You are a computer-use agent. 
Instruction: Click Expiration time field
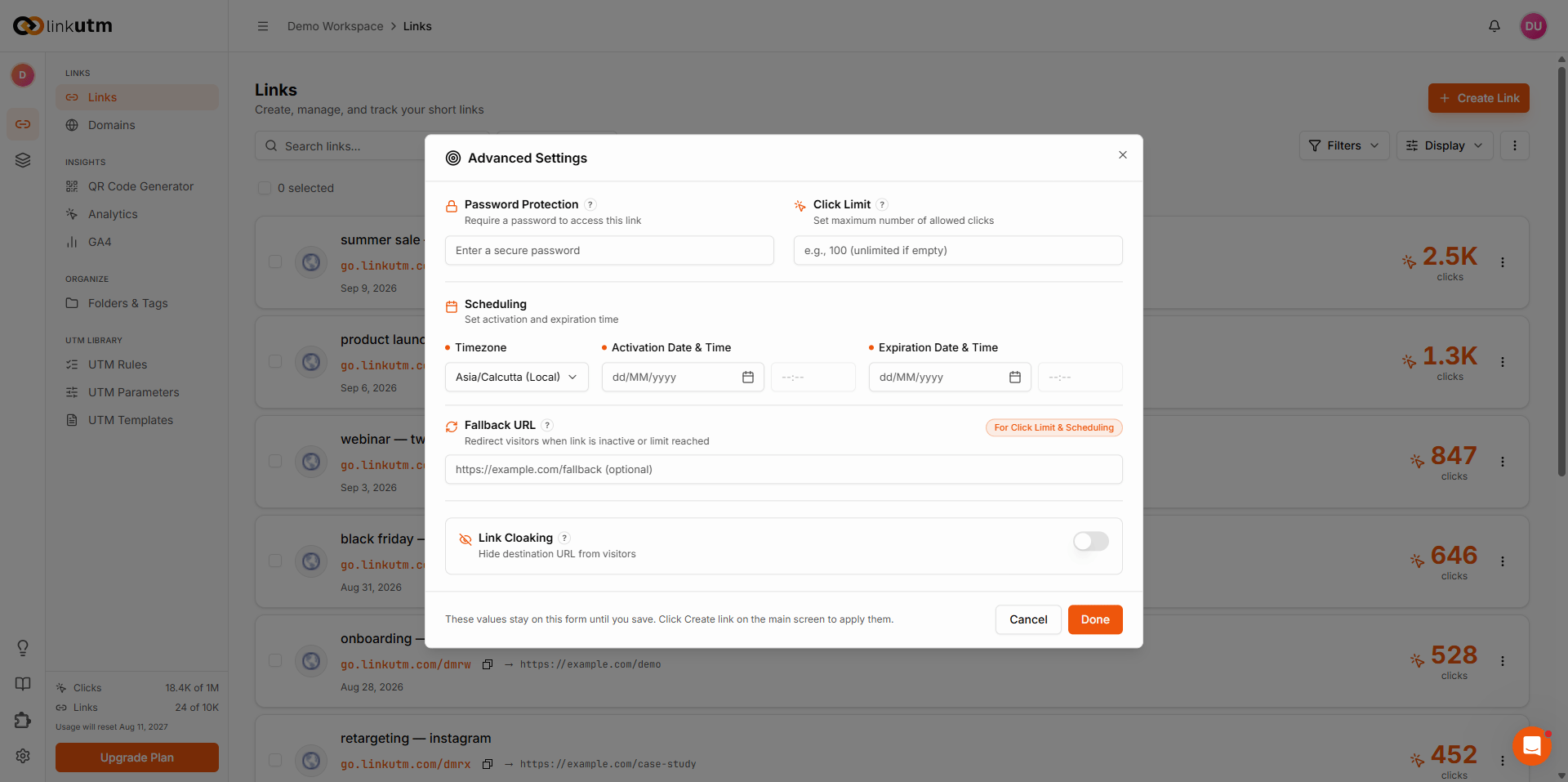1080,378
